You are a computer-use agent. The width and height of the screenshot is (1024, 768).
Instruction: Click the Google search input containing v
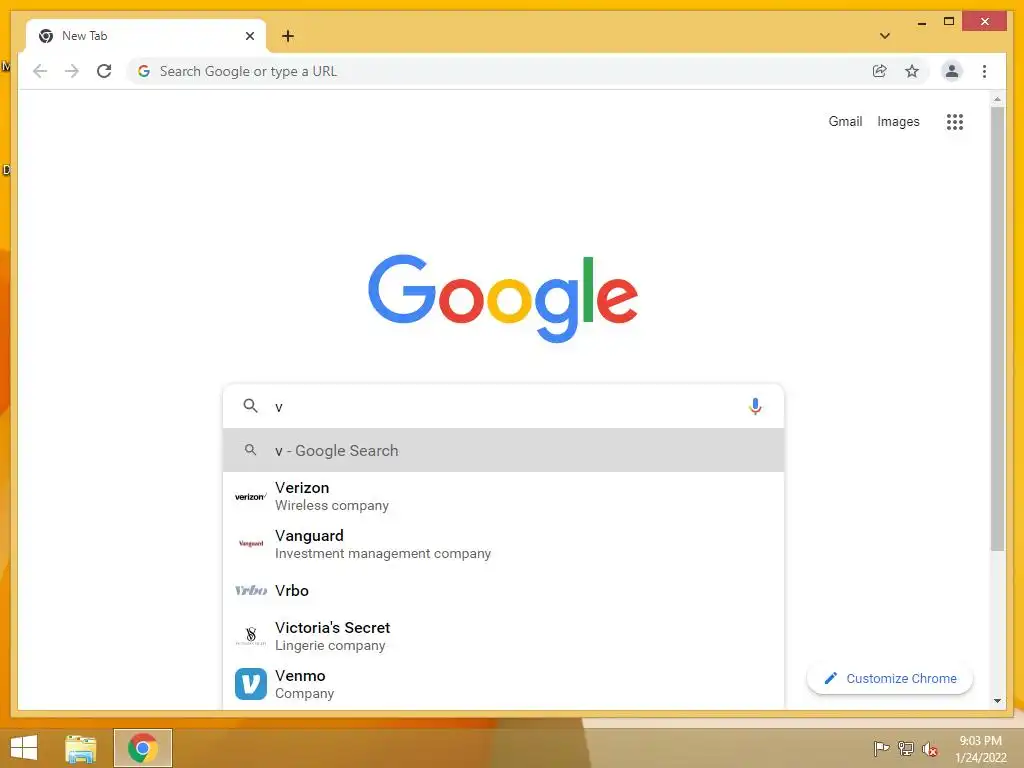click(504, 406)
